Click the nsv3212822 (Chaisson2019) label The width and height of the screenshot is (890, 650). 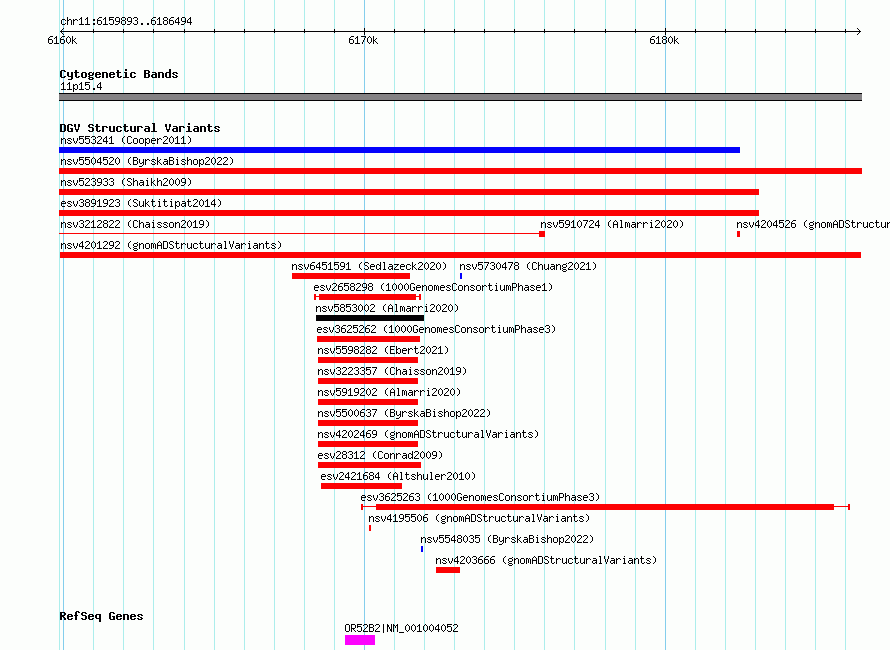(x=135, y=224)
